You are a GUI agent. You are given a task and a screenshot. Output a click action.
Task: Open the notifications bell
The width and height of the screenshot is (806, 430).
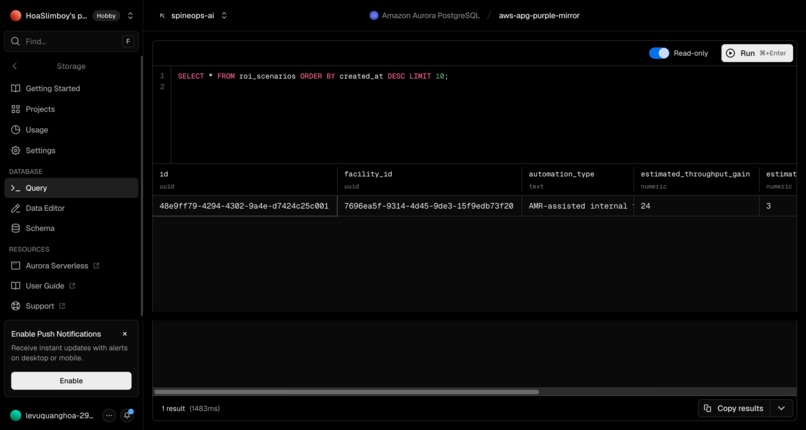pos(127,415)
